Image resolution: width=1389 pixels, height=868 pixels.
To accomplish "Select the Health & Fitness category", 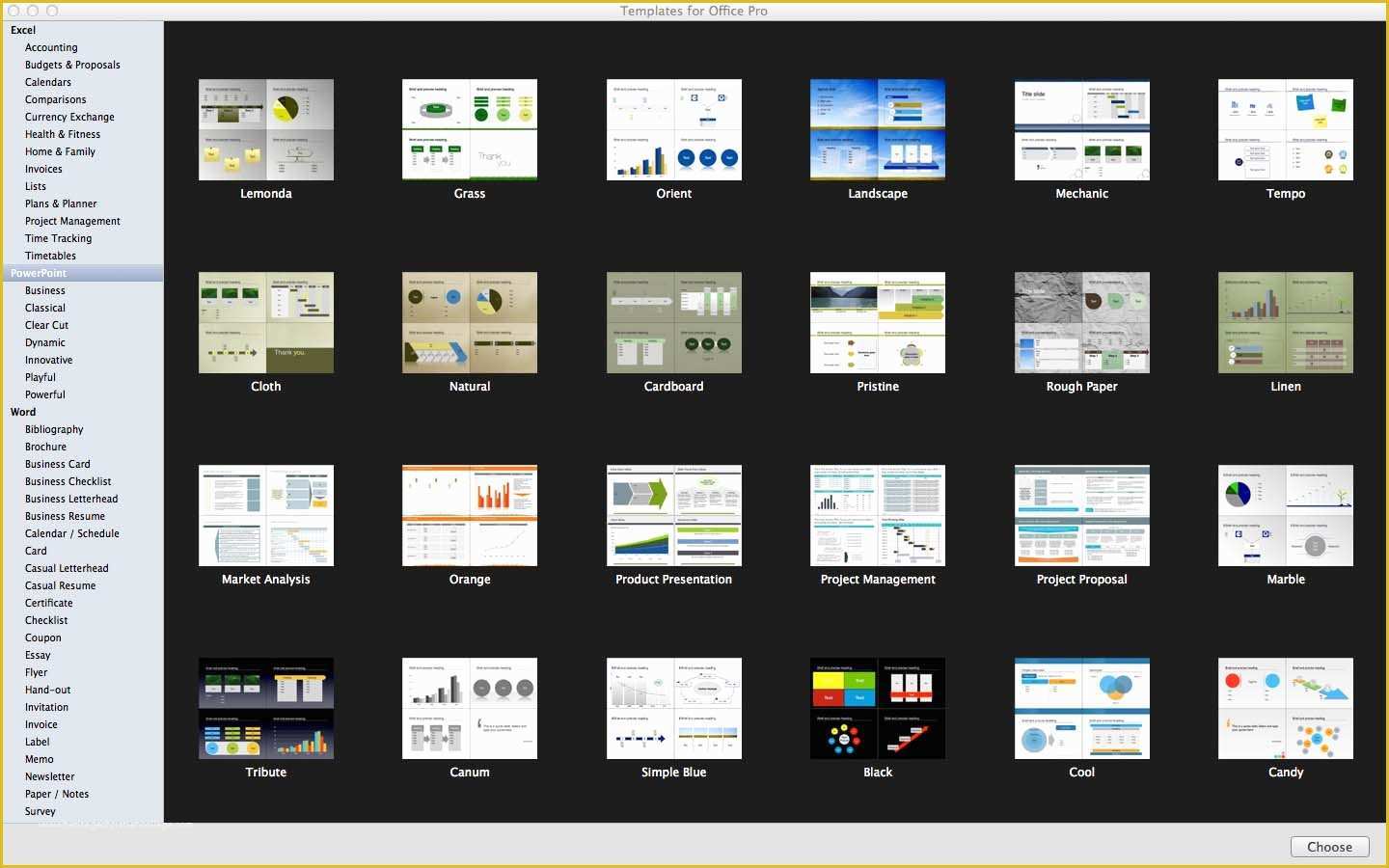I will (x=63, y=134).
